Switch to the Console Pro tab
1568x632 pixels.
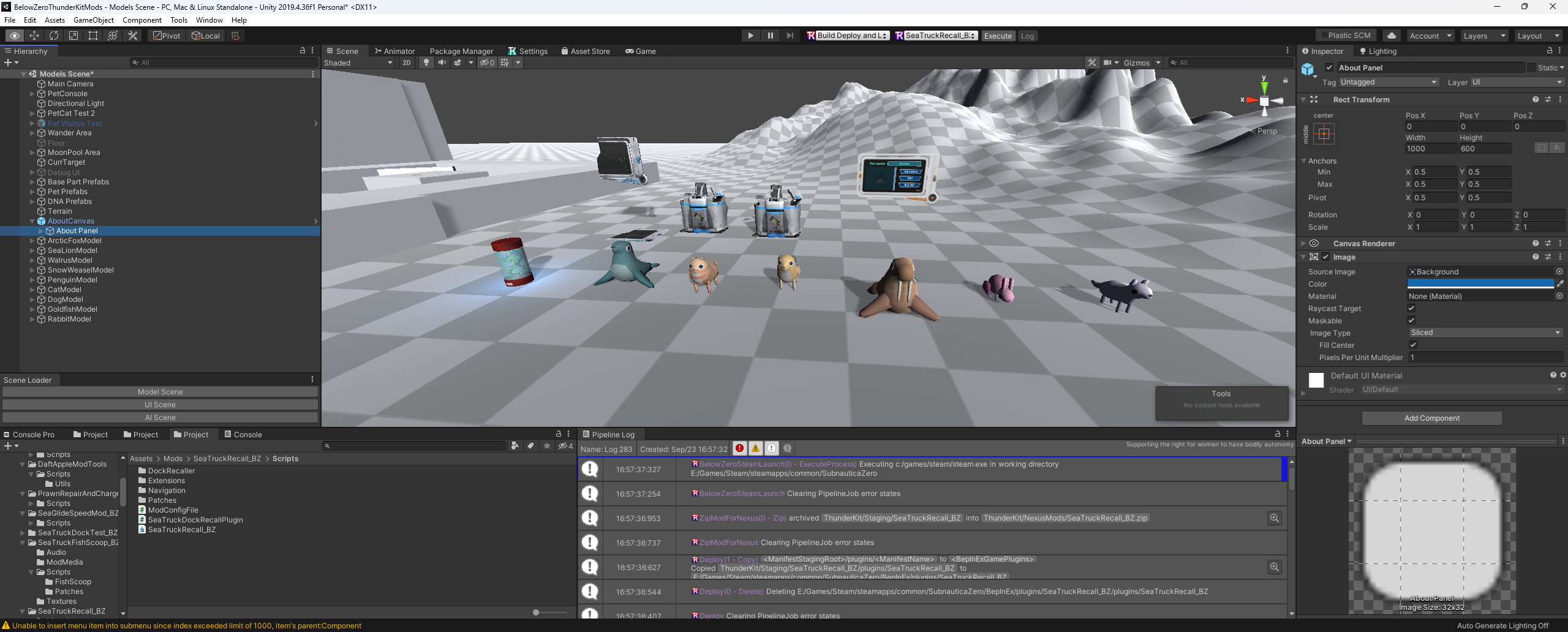pos(29,434)
